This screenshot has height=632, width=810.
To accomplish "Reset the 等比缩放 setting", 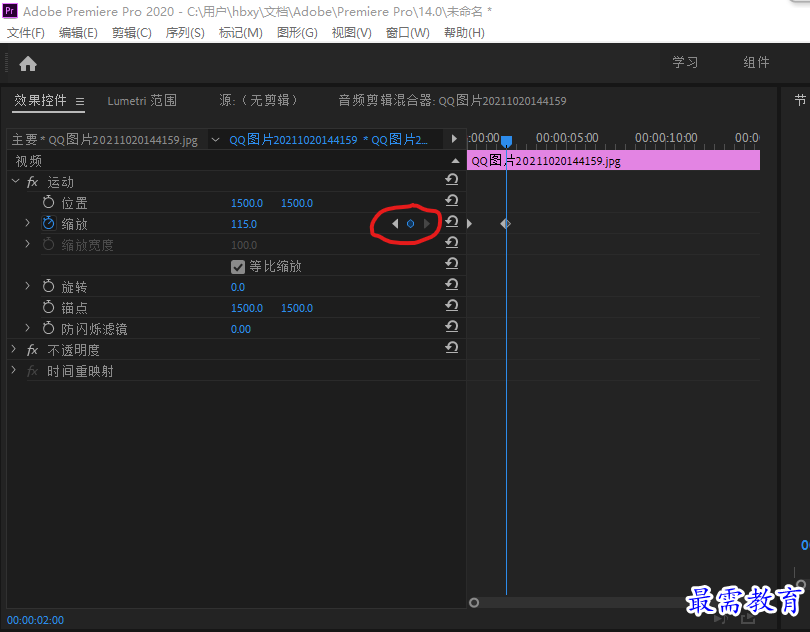I will [x=451, y=264].
